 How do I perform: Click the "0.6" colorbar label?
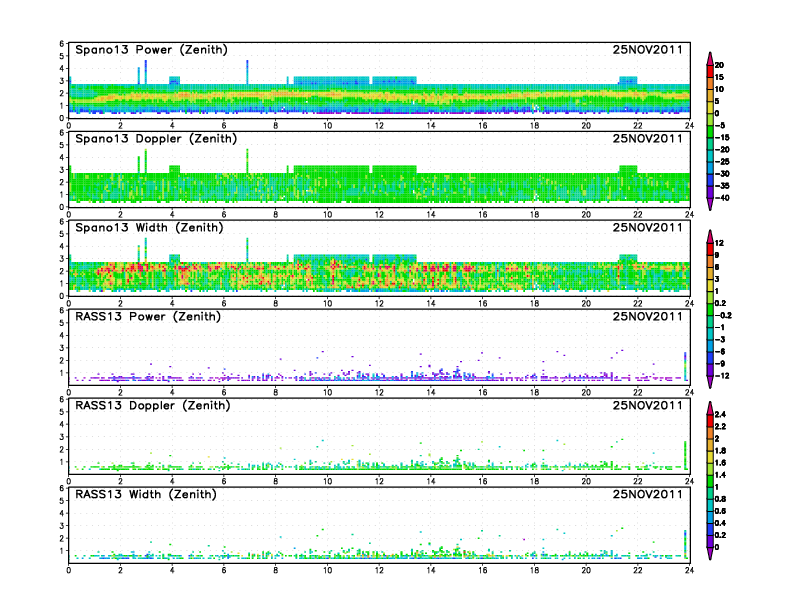click(720, 511)
